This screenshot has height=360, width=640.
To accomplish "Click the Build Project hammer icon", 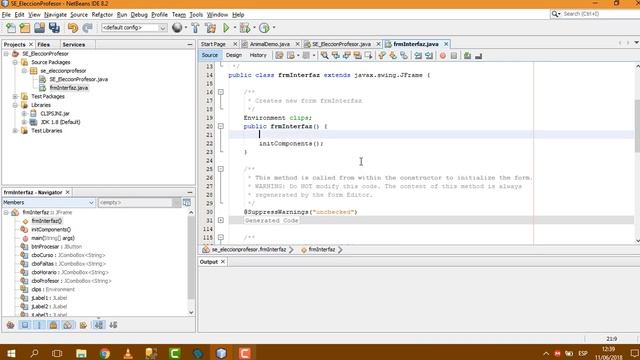I will pos(196,28).
